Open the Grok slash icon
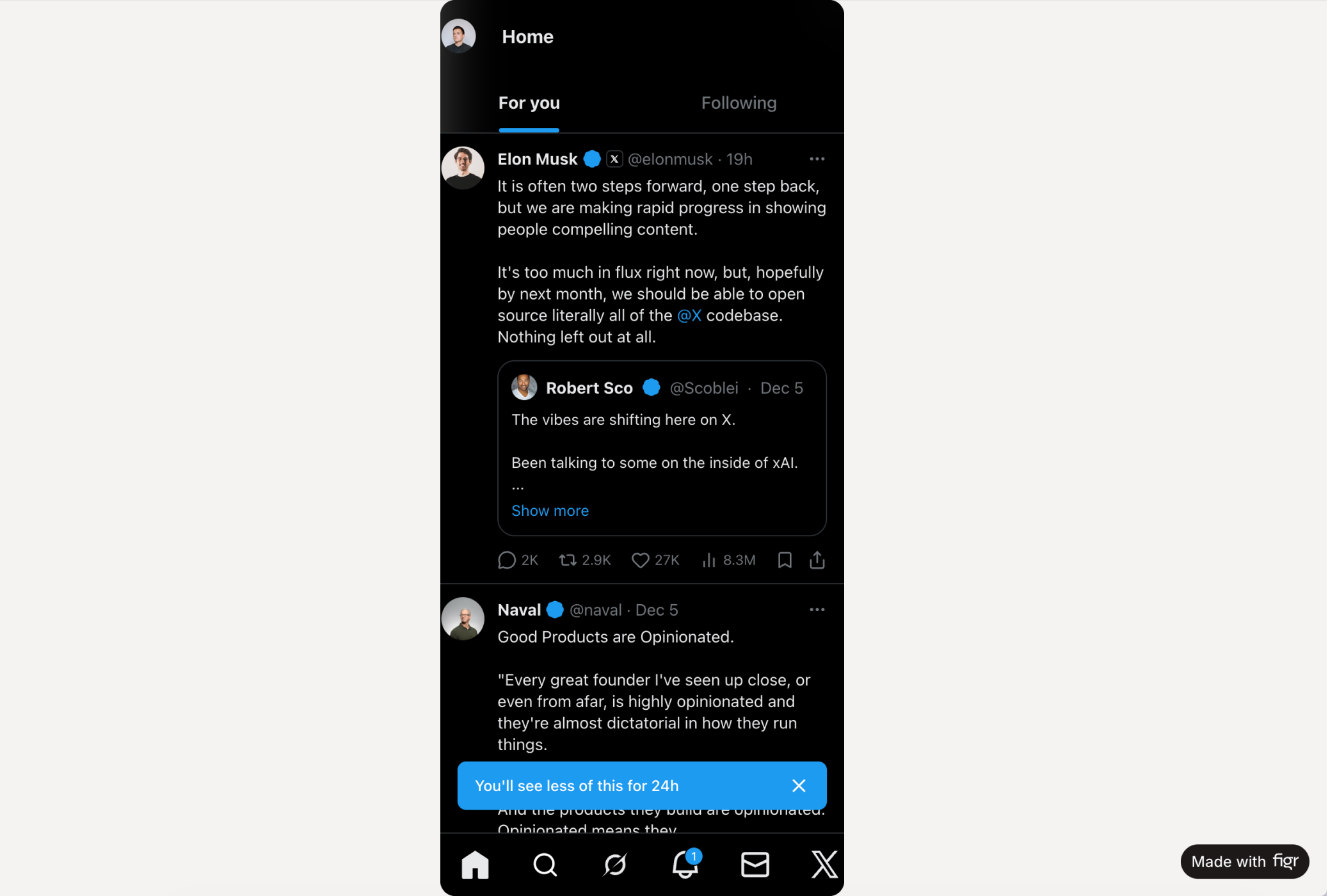This screenshot has height=896, width=1344. pos(615,865)
